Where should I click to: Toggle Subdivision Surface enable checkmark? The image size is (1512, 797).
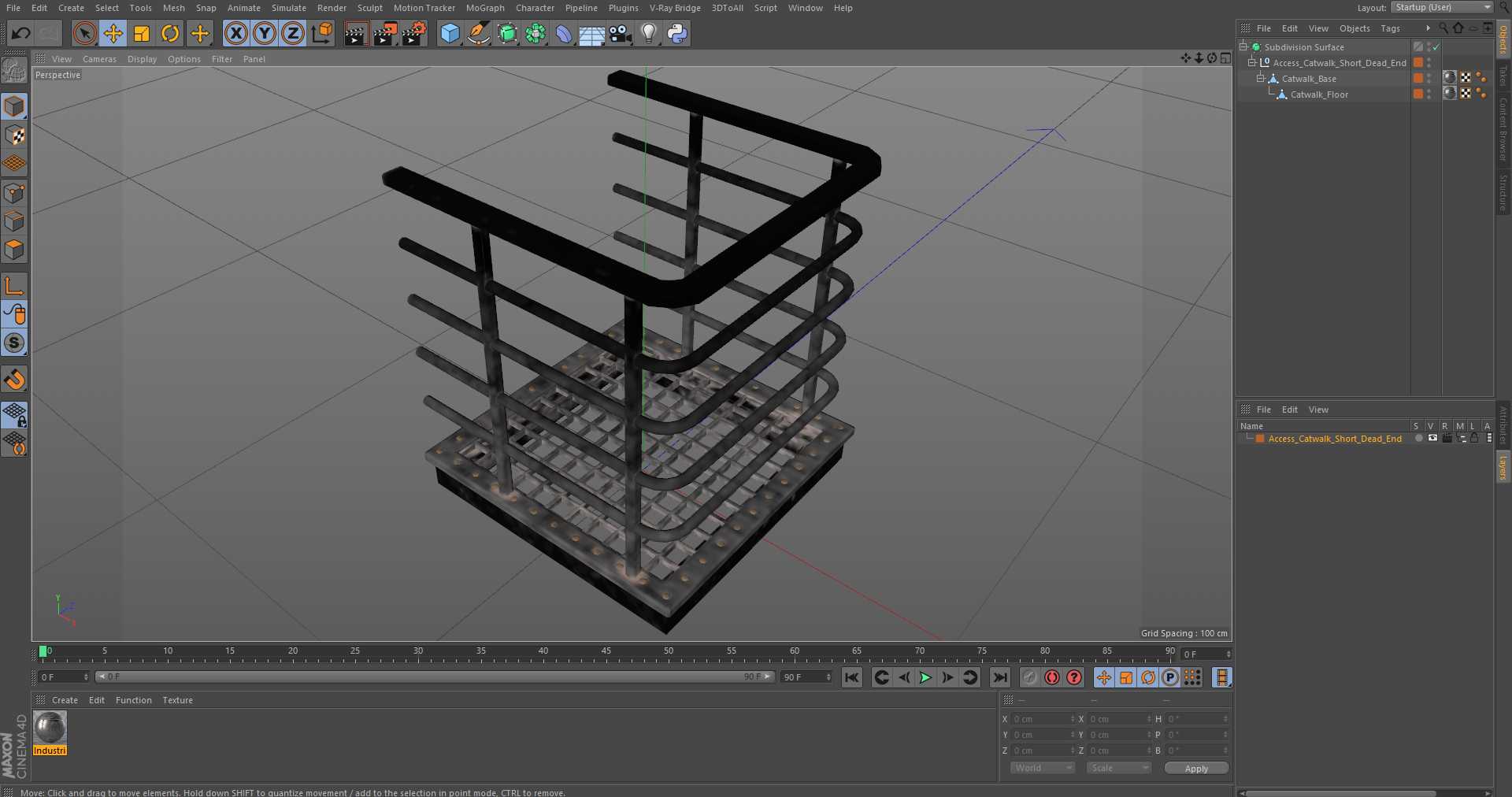1436,47
